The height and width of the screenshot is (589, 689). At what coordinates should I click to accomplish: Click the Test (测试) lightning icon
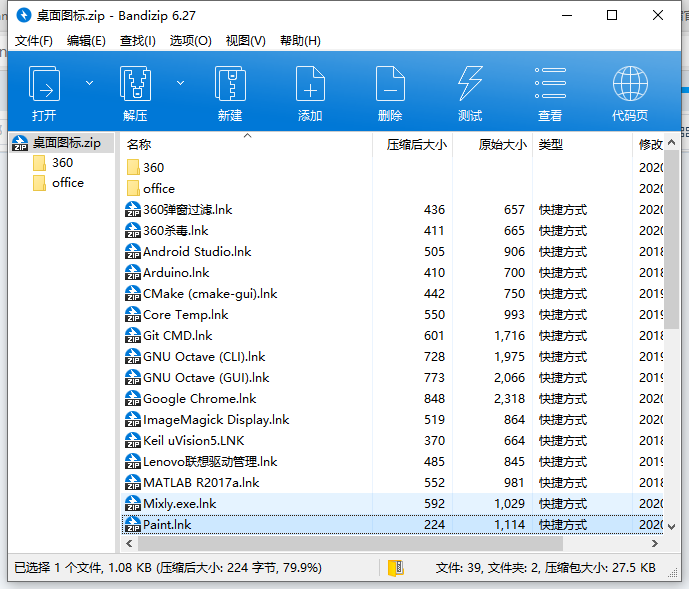coord(470,84)
